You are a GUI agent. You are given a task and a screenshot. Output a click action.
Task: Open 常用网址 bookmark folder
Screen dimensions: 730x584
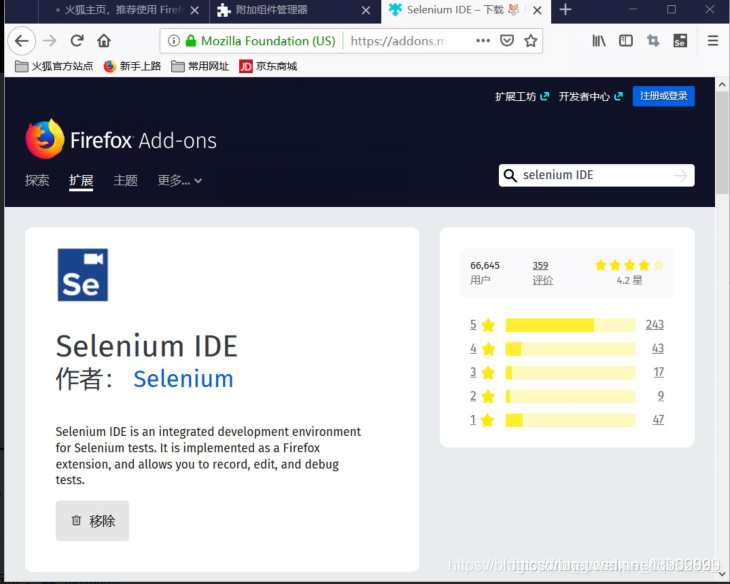coord(200,66)
